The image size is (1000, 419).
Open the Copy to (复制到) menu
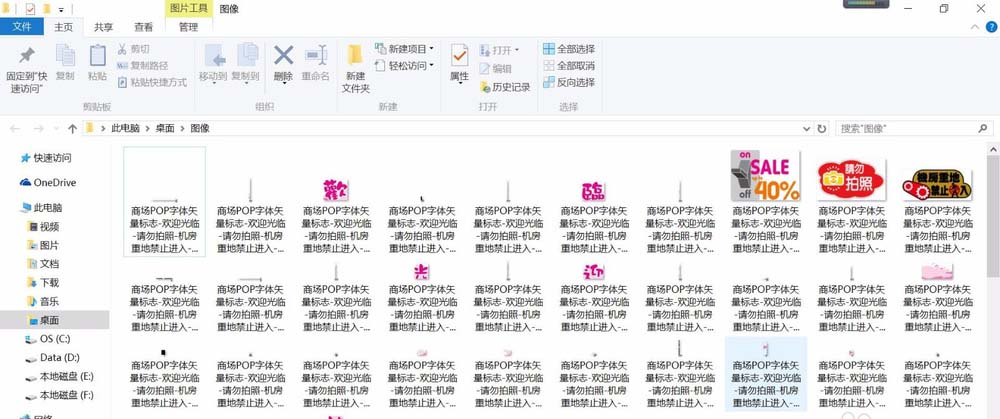coord(246,63)
